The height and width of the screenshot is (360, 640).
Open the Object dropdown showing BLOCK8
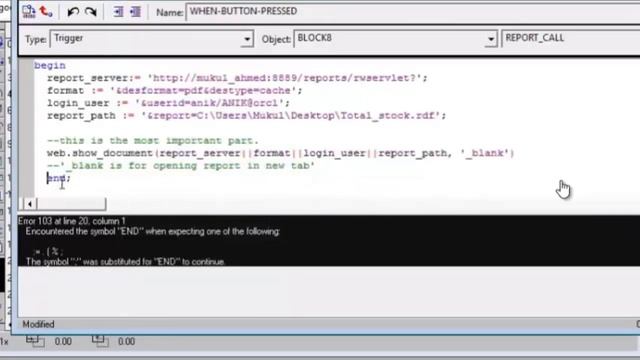491,39
